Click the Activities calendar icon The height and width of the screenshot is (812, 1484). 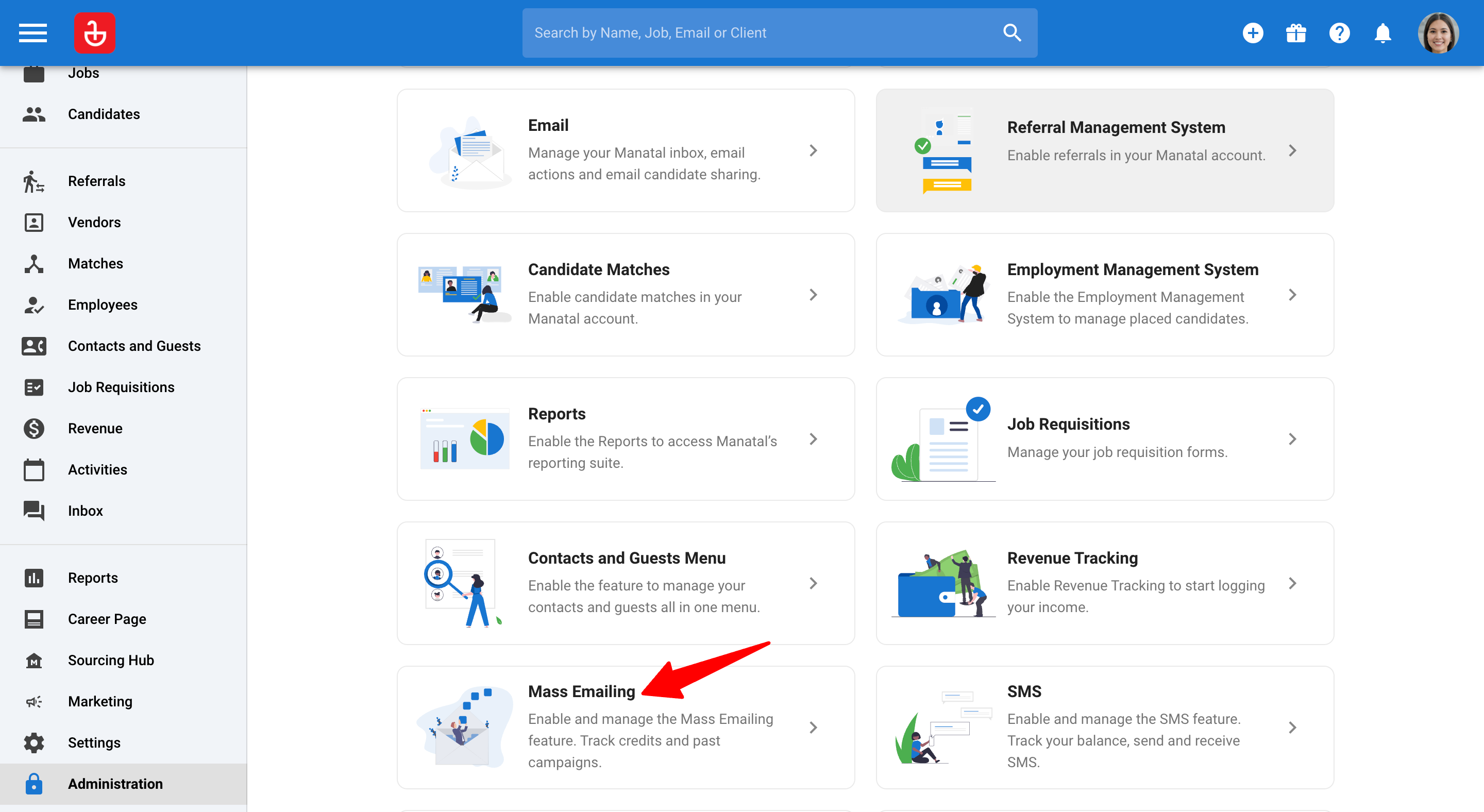tap(34, 469)
